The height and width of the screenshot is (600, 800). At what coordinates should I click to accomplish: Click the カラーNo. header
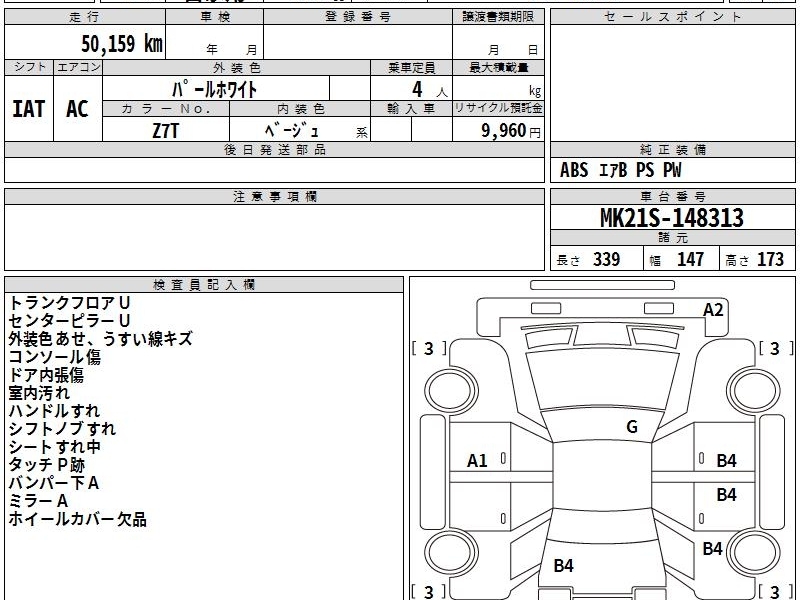166,109
